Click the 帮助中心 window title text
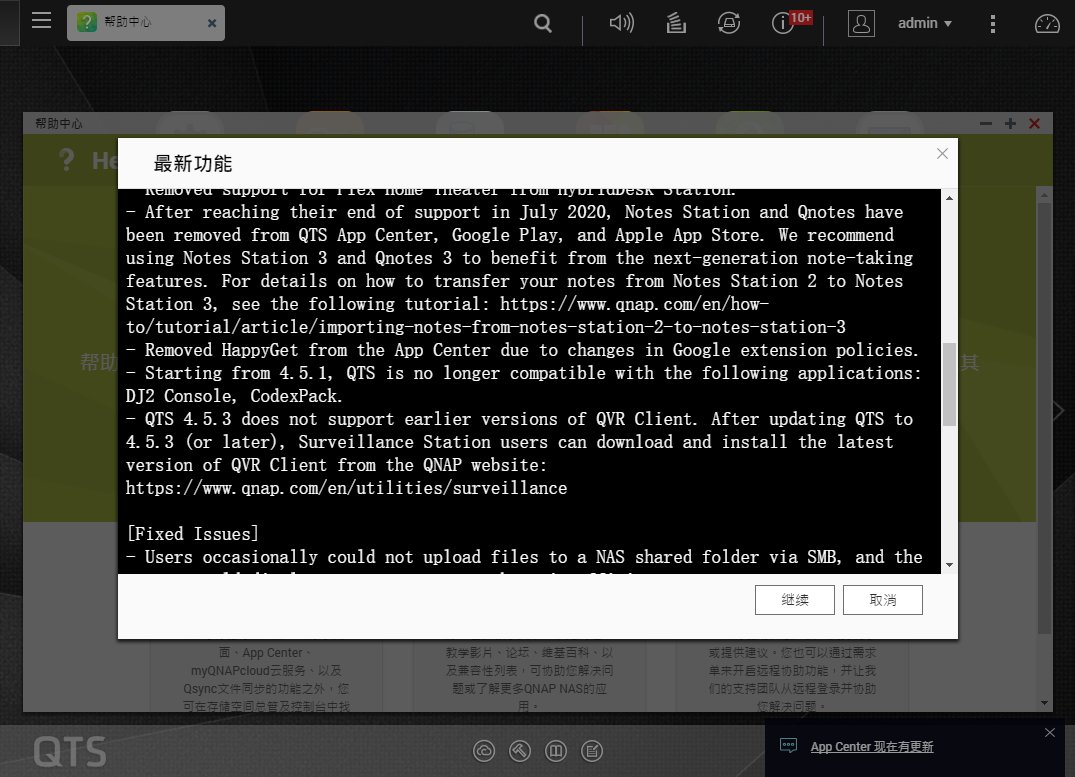The height and width of the screenshot is (777, 1075). (x=59, y=123)
